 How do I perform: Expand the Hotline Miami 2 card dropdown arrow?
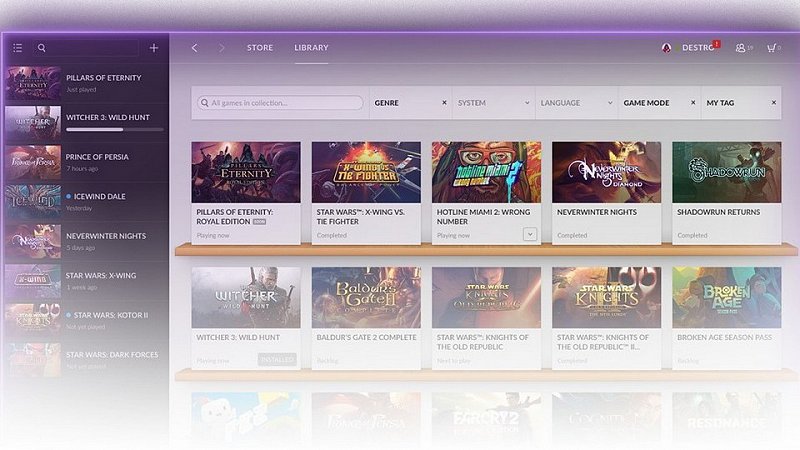[530, 234]
